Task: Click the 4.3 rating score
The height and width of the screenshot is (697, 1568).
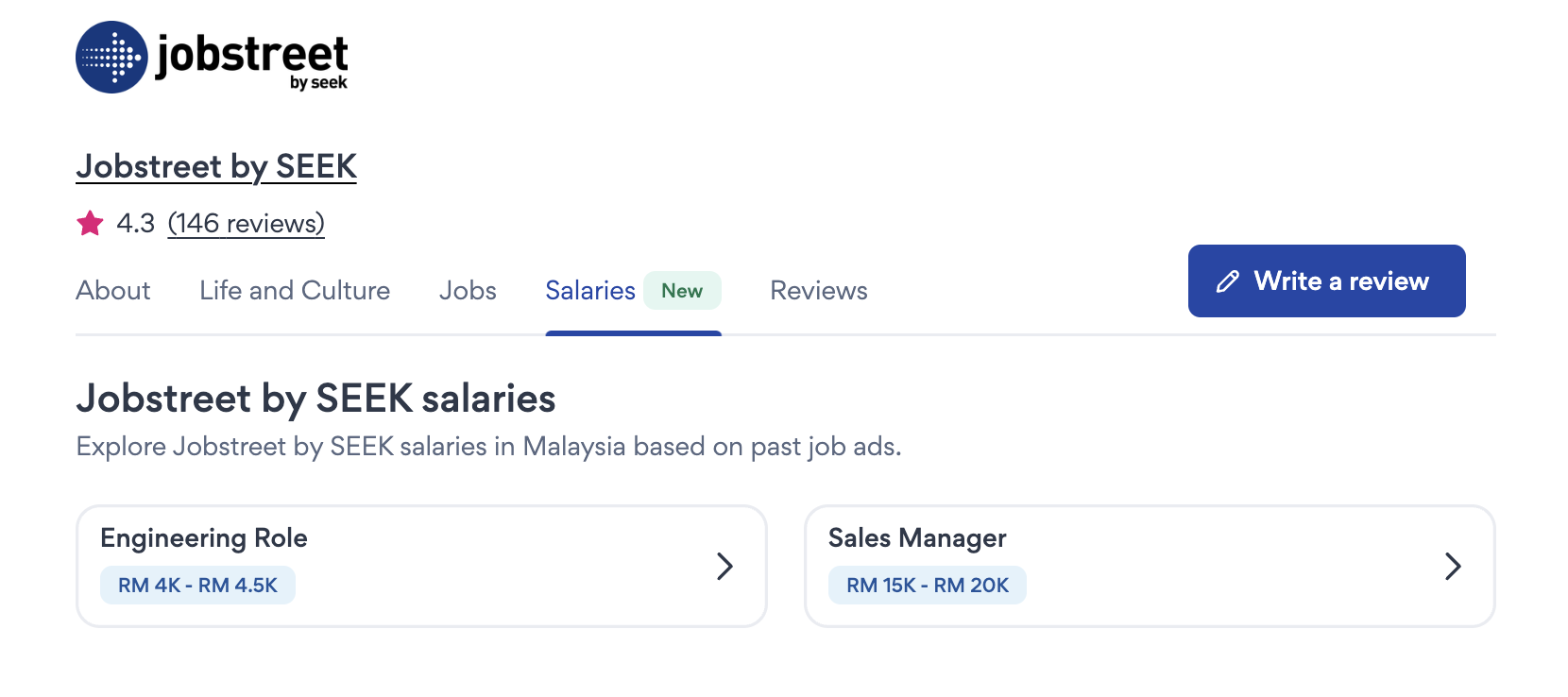Action: pyautogui.click(x=135, y=224)
